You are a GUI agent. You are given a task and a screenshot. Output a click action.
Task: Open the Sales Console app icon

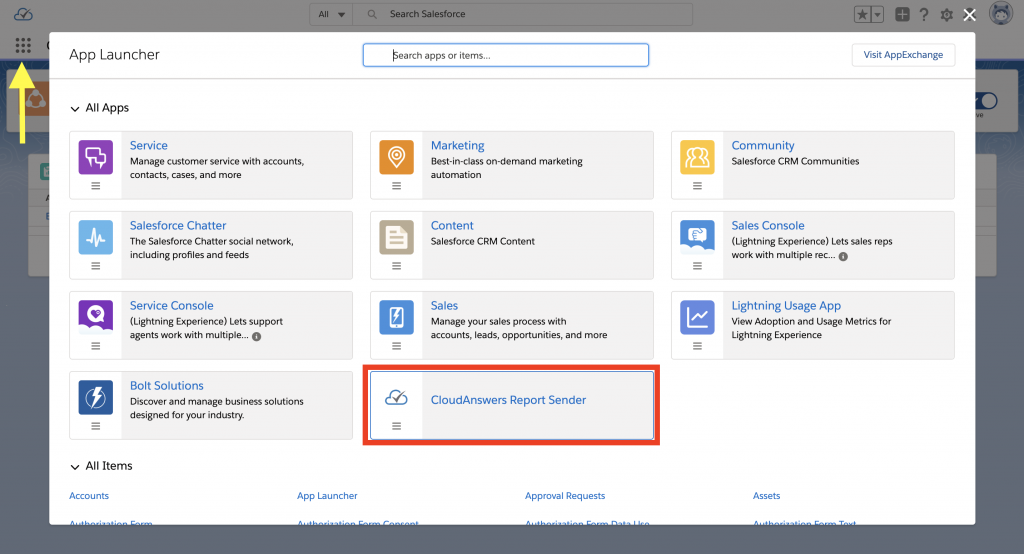(697, 237)
